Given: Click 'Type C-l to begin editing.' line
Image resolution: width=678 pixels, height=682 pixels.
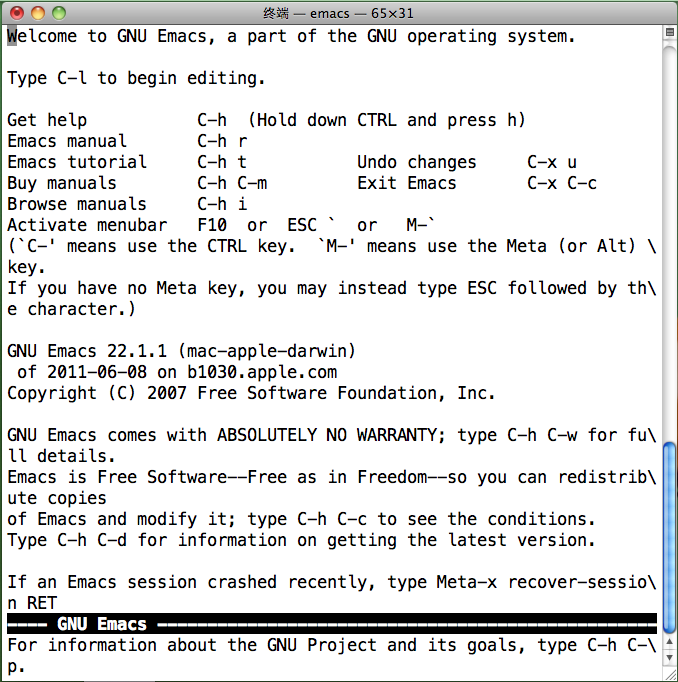Looking at the screenshot, I should [x=136, y=79].
